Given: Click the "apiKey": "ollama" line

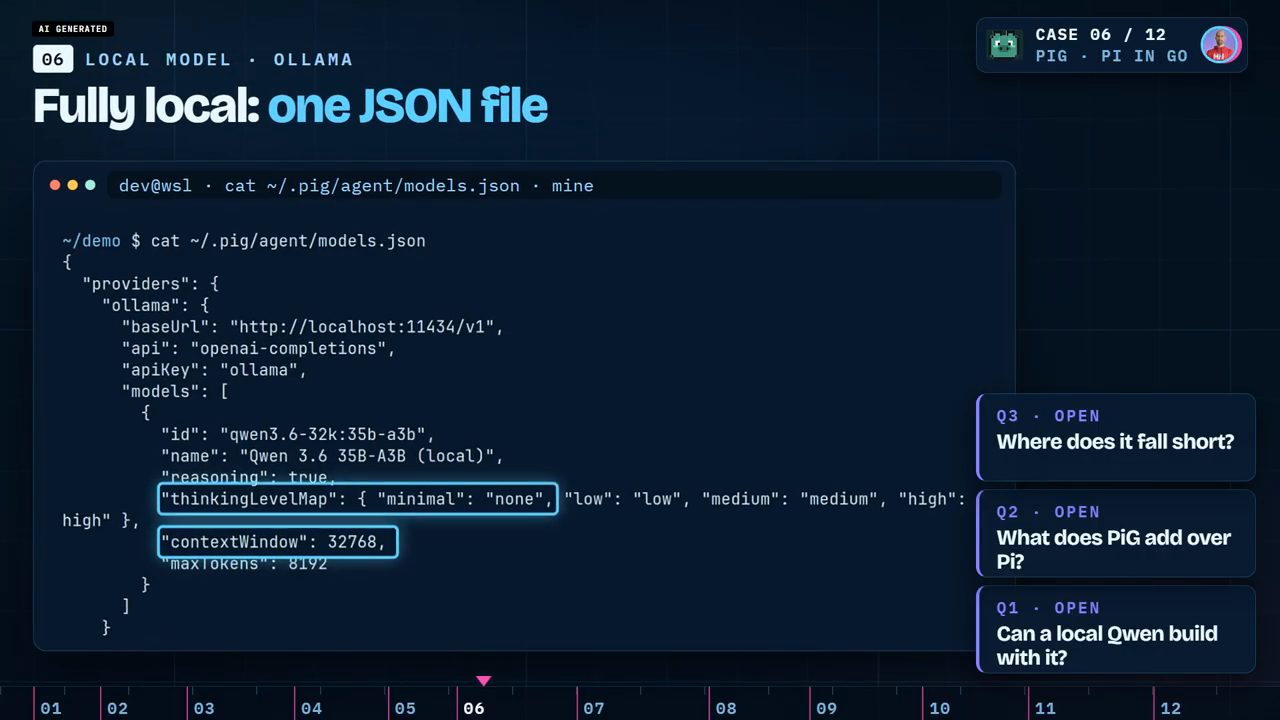Looking at the screenshot, I should (x=214, y=370).
